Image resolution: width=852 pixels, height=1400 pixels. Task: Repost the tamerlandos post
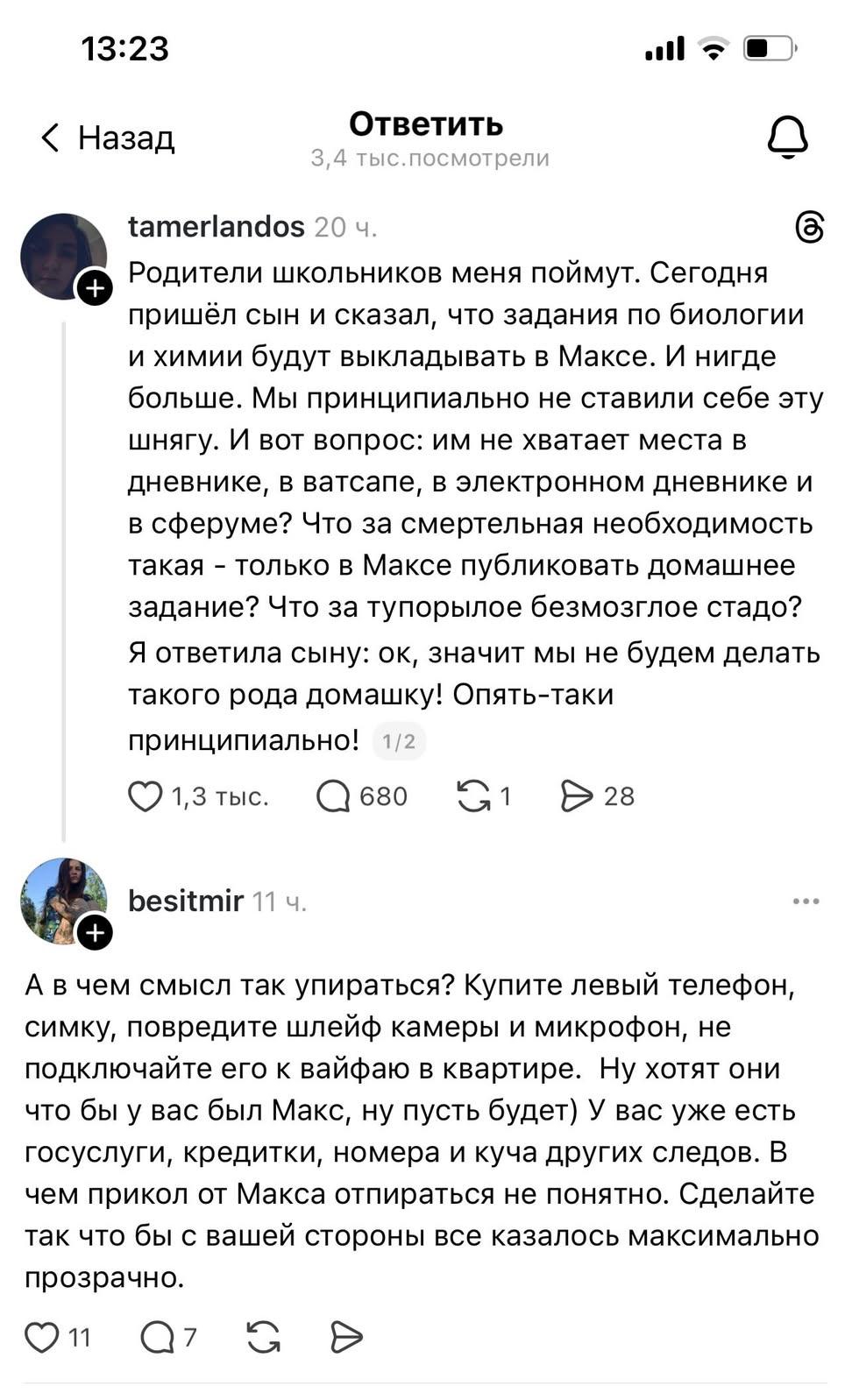[473, 796]
